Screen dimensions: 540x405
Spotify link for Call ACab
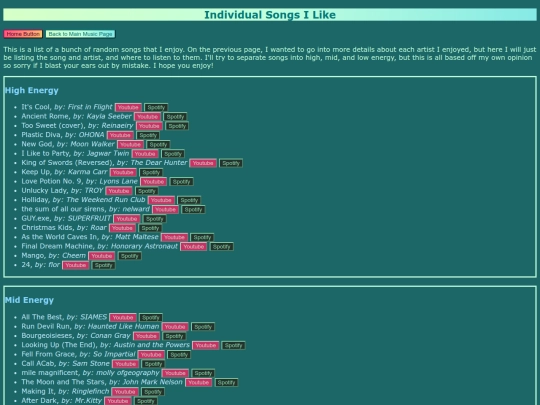coord(153,364)
